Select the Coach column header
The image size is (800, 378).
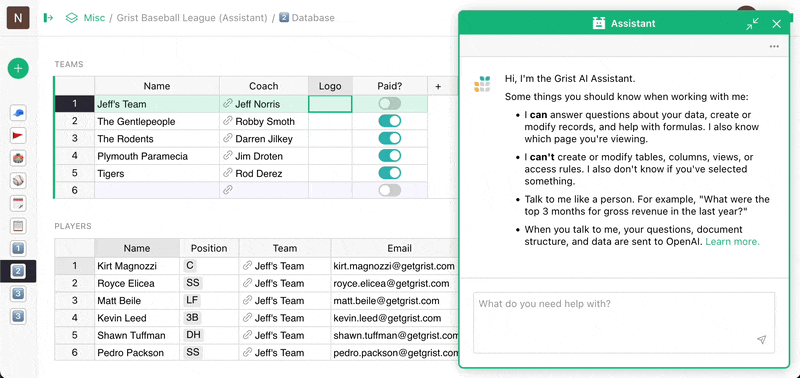(x=264, y=86)
